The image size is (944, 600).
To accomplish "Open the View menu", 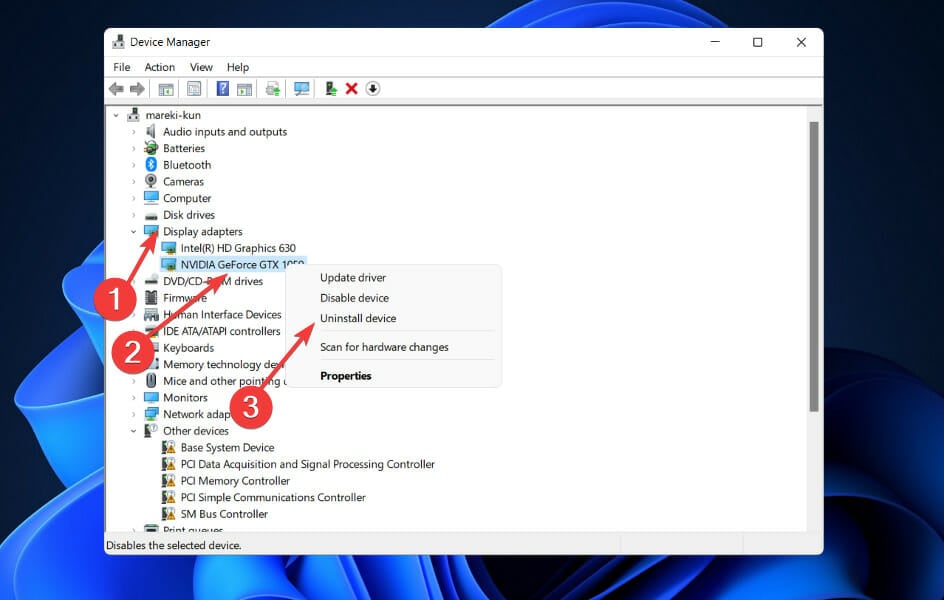I will pyautogui.click(x=201, y=66).
